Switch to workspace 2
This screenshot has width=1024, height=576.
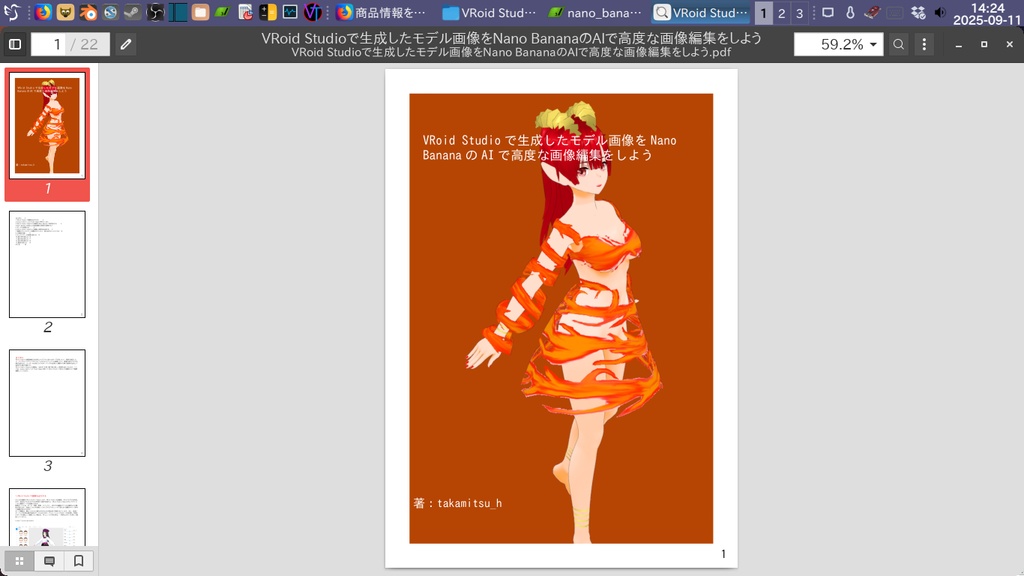point(781,13)
